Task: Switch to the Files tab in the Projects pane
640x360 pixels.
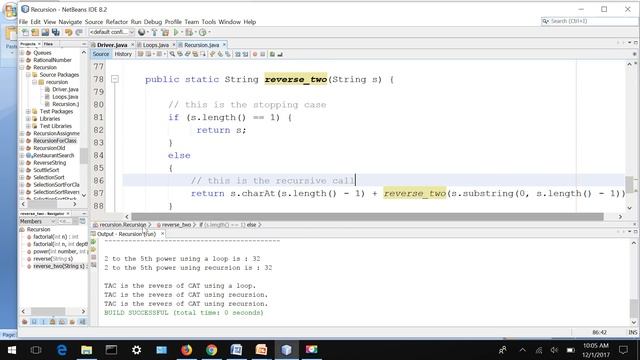Action: tap(48, 44)
